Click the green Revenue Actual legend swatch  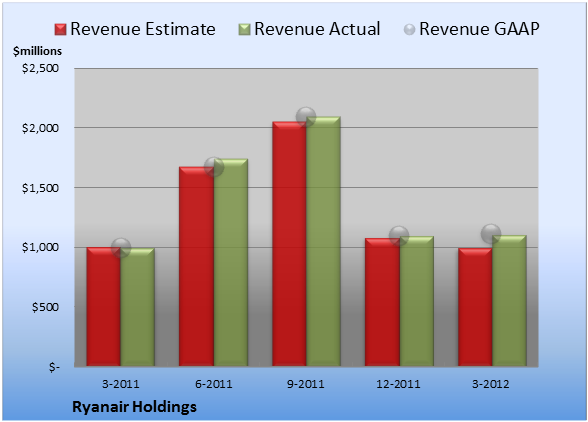point(244,29)
